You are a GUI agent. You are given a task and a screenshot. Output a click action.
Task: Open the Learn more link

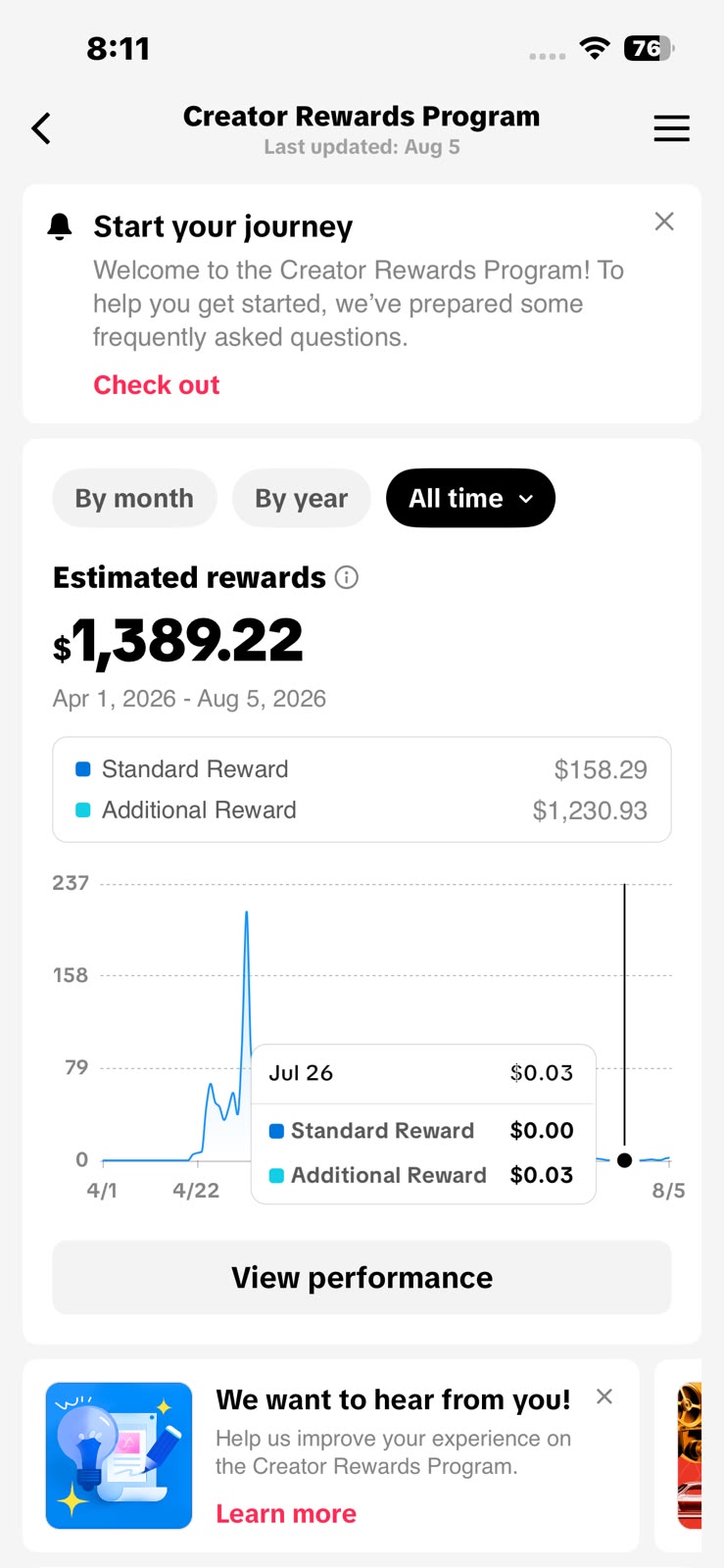point(286,1514)
